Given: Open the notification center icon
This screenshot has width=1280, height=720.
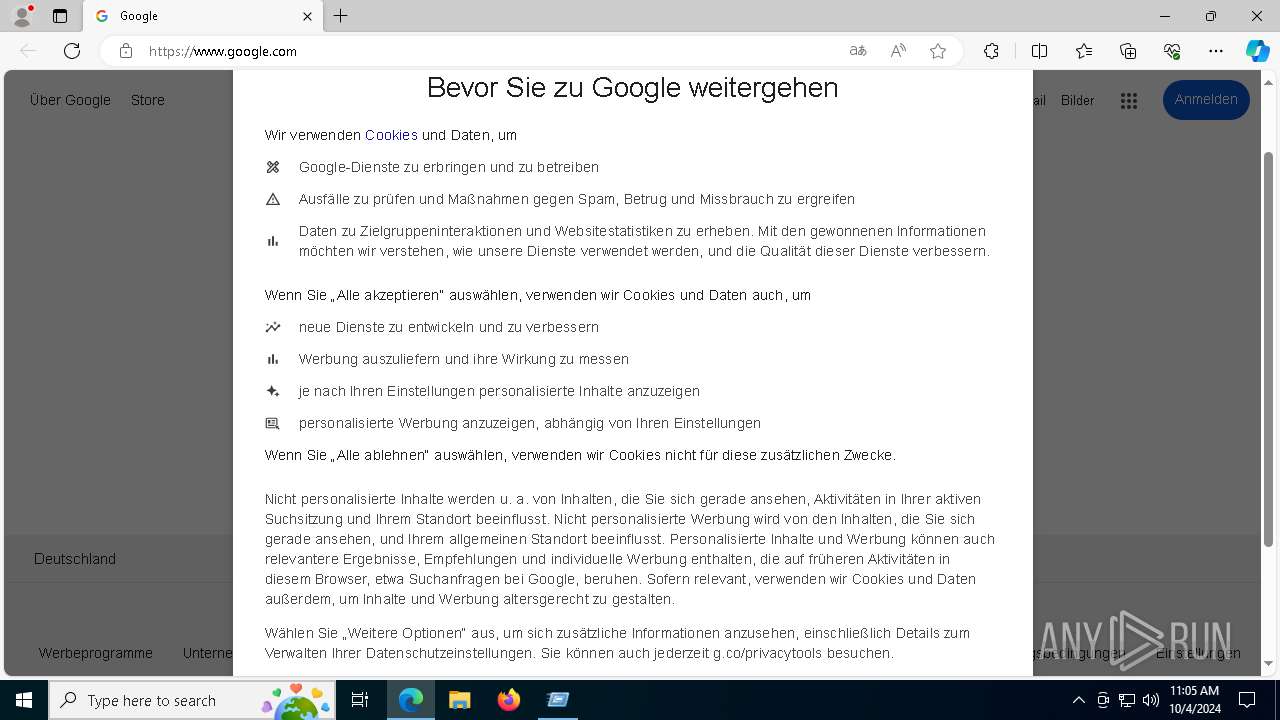Looking at the screenshot, I should [x=1248, y=700].
